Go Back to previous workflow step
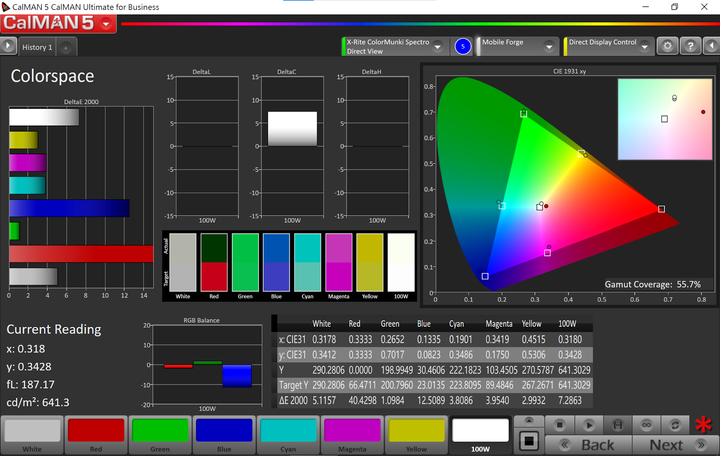This screenshot has width=720, height=456. point(589,445)
